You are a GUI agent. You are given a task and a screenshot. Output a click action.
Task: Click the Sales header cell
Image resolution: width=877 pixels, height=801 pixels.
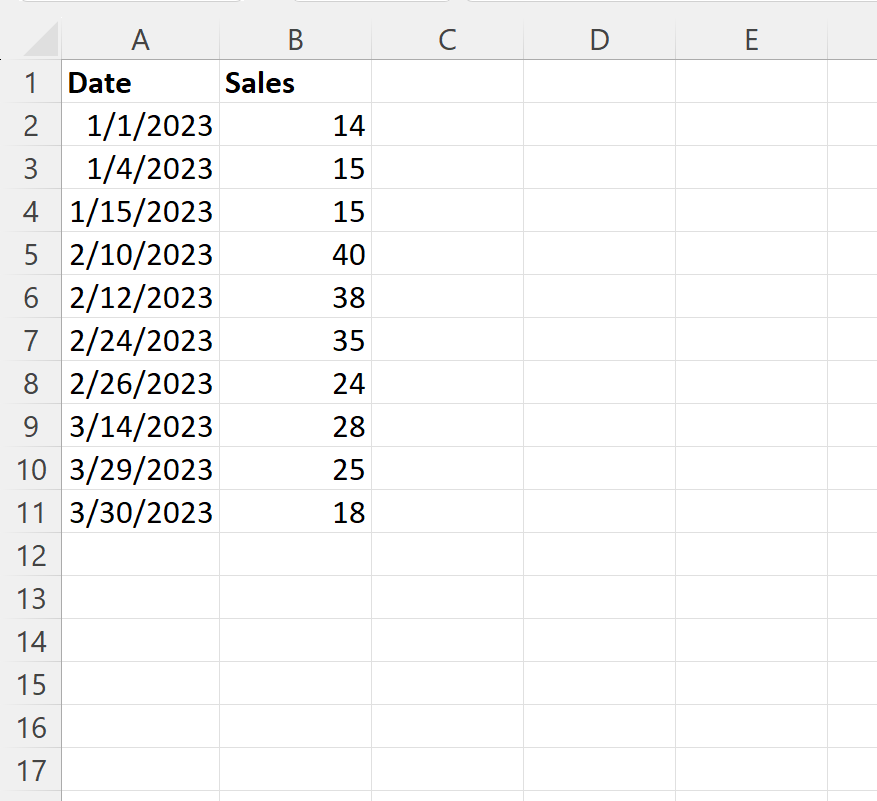click(x=295, y=82)
